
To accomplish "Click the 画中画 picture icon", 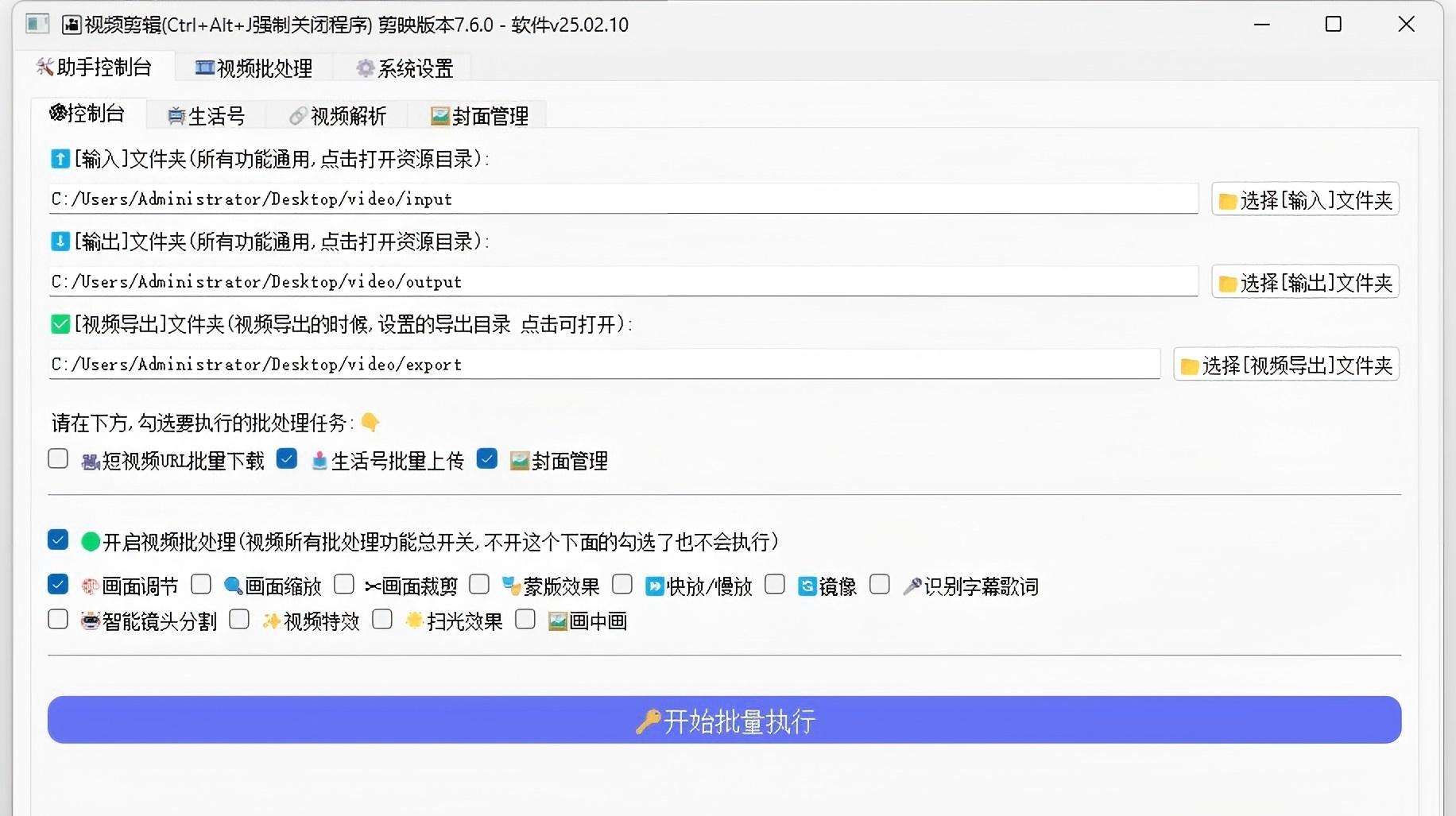I will [558, 621].
